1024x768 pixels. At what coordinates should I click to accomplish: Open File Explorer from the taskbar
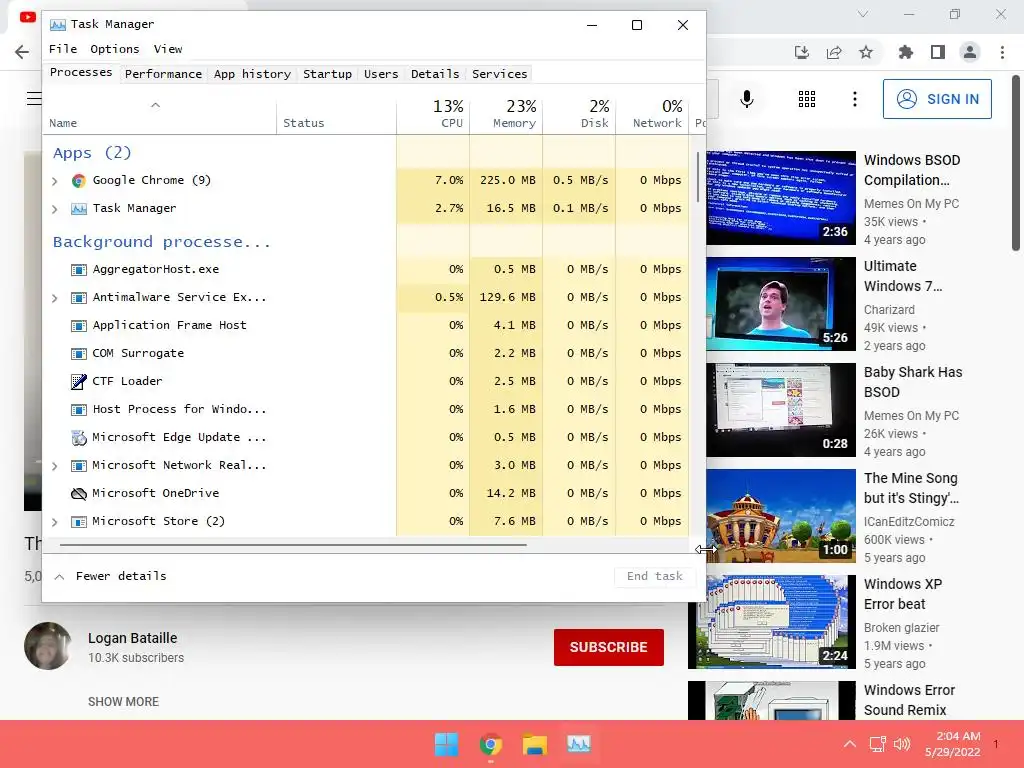(x=535, y=744)
